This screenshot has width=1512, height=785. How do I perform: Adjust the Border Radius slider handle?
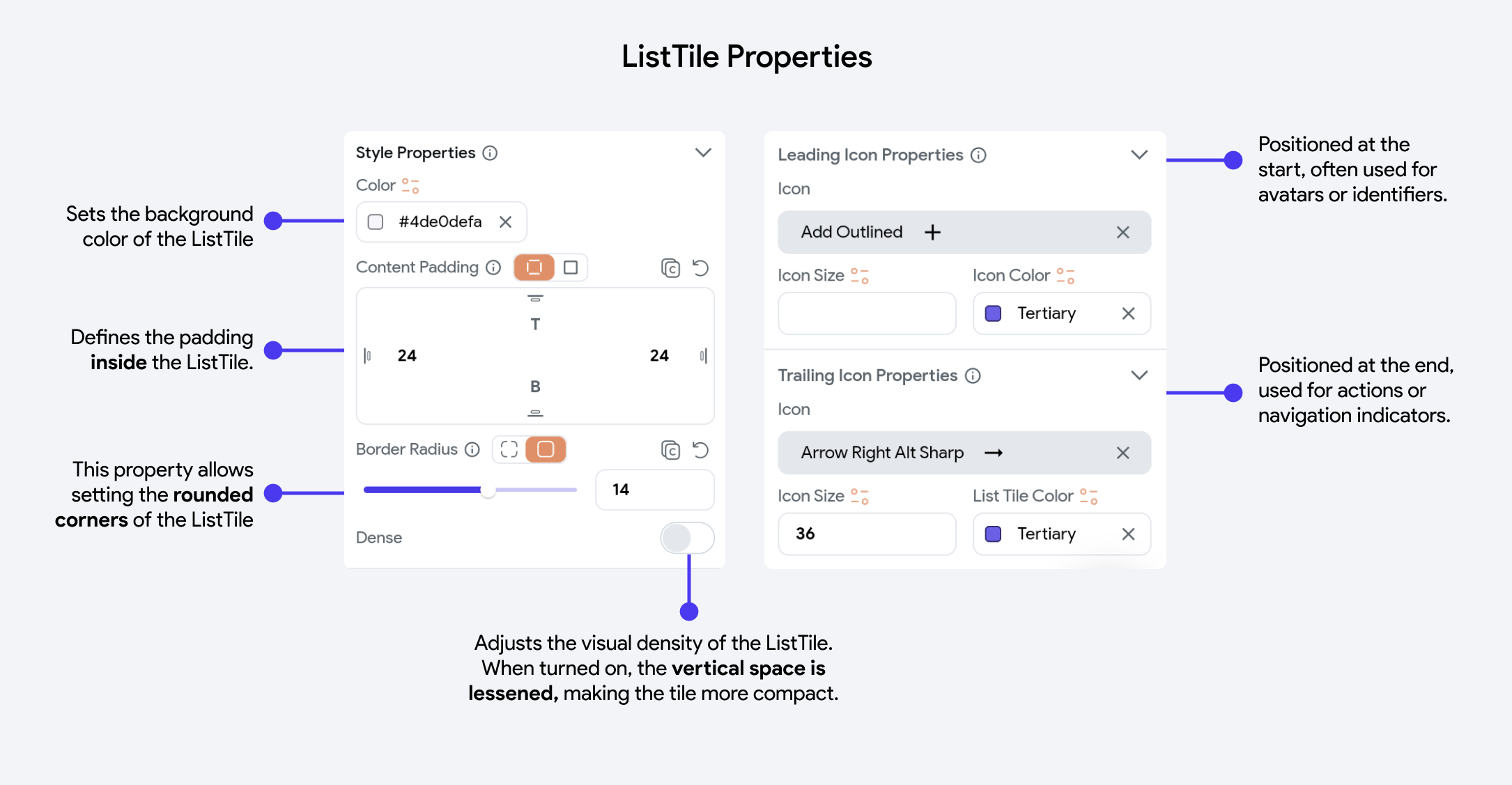coord(488,490)
